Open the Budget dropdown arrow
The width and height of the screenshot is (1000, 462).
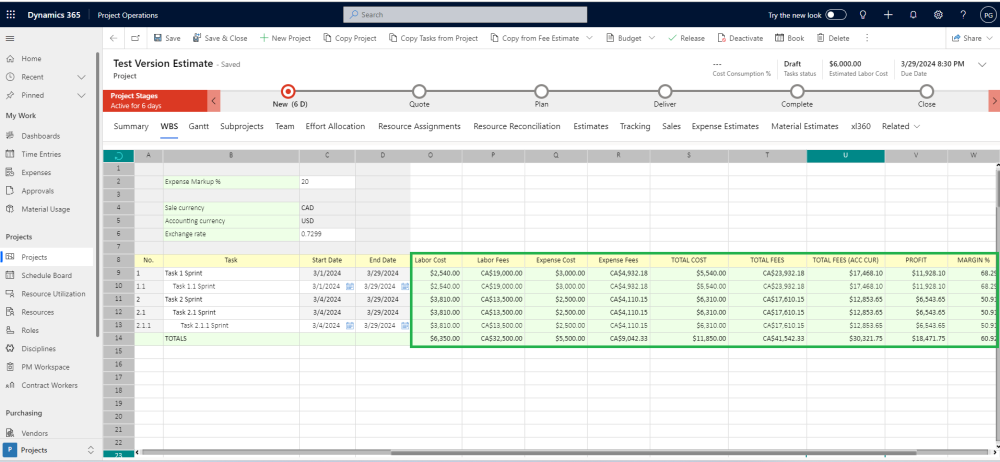[652, 38]
